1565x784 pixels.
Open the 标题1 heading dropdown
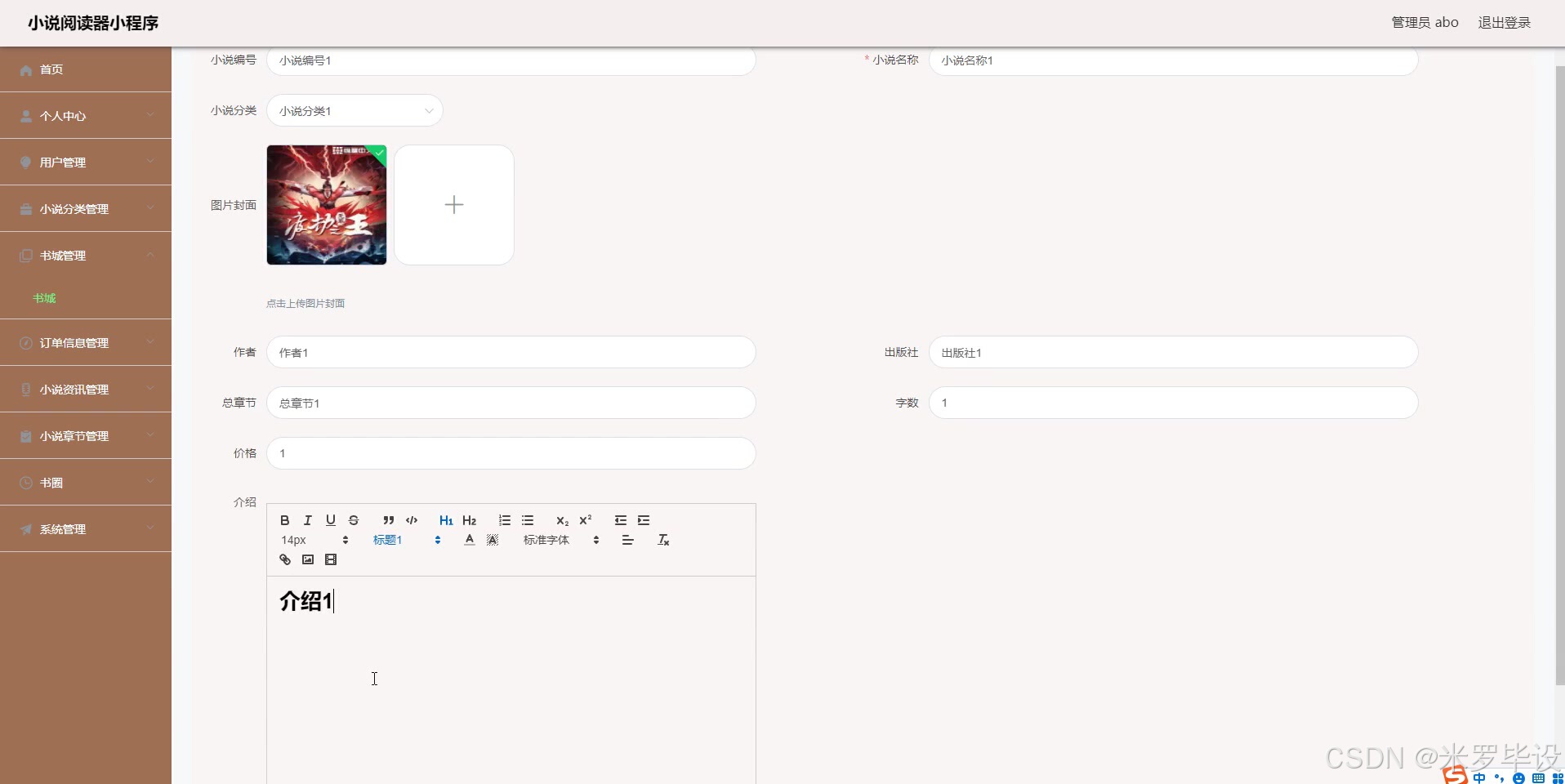tap(407, 540)
